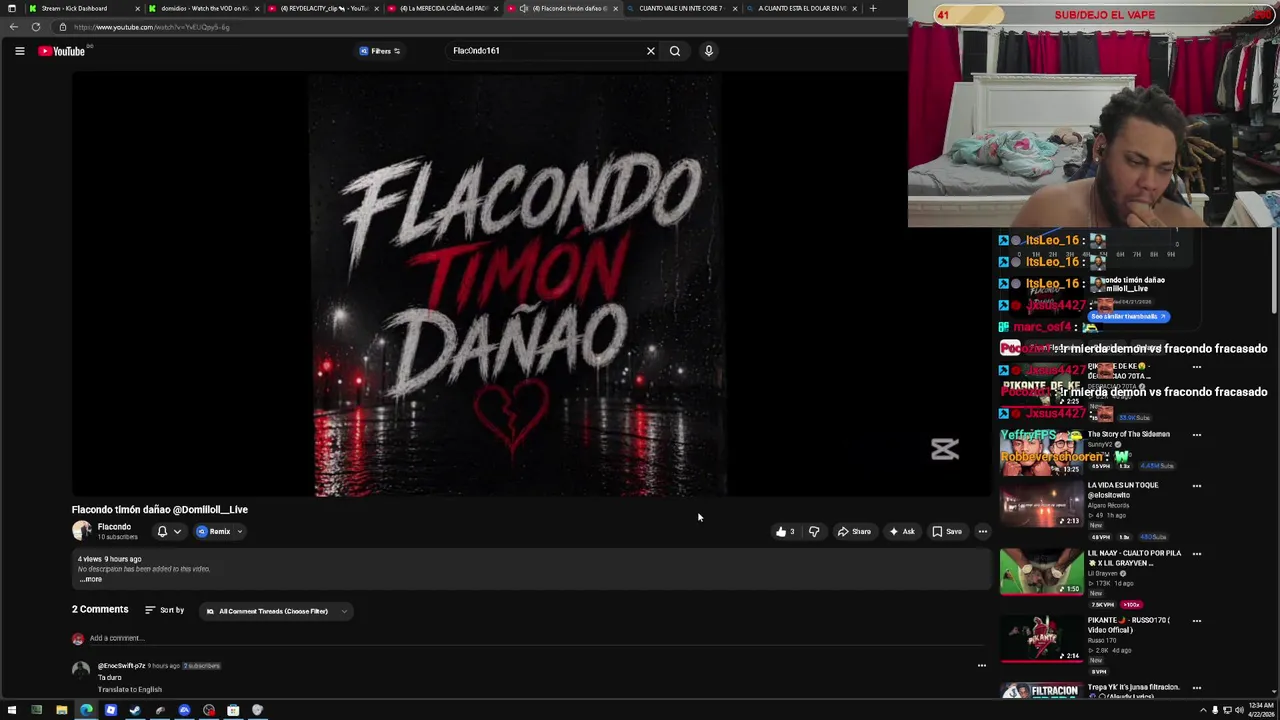This screenshot has height=720, width=1280.
Task: Expand description with ...more
Action: (90, 579)
